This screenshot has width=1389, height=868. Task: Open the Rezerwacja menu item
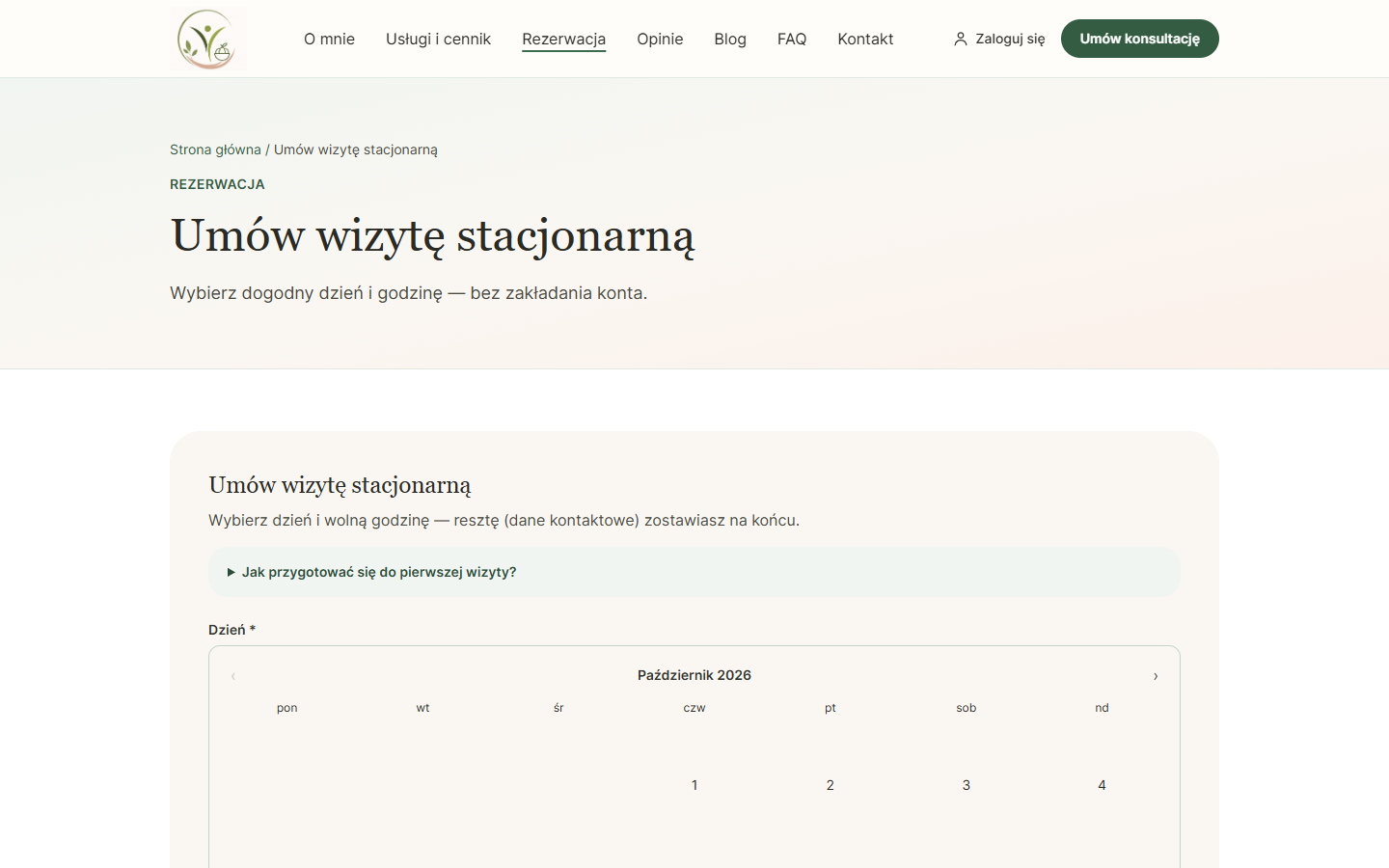pos(564,39)
